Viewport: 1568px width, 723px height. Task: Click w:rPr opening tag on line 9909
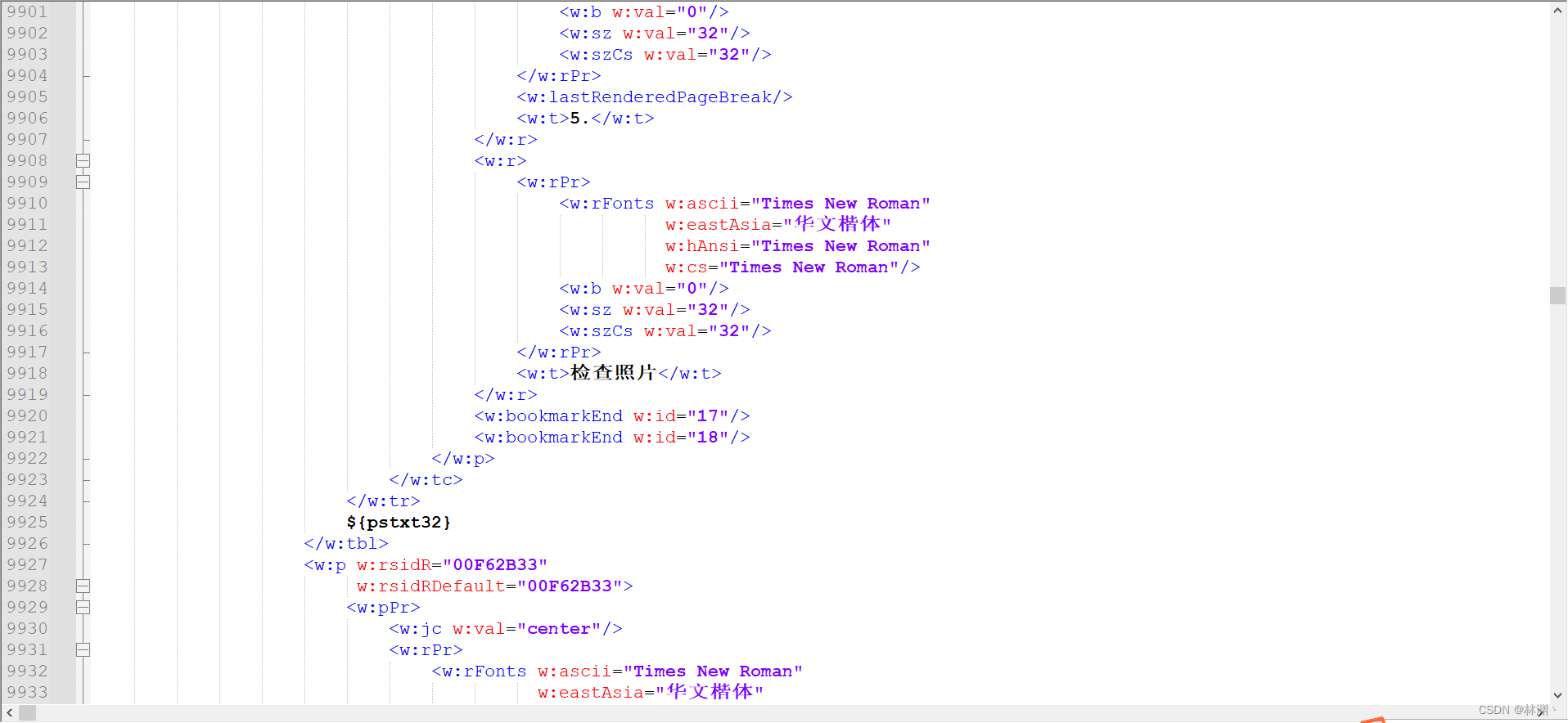[553, 182]
